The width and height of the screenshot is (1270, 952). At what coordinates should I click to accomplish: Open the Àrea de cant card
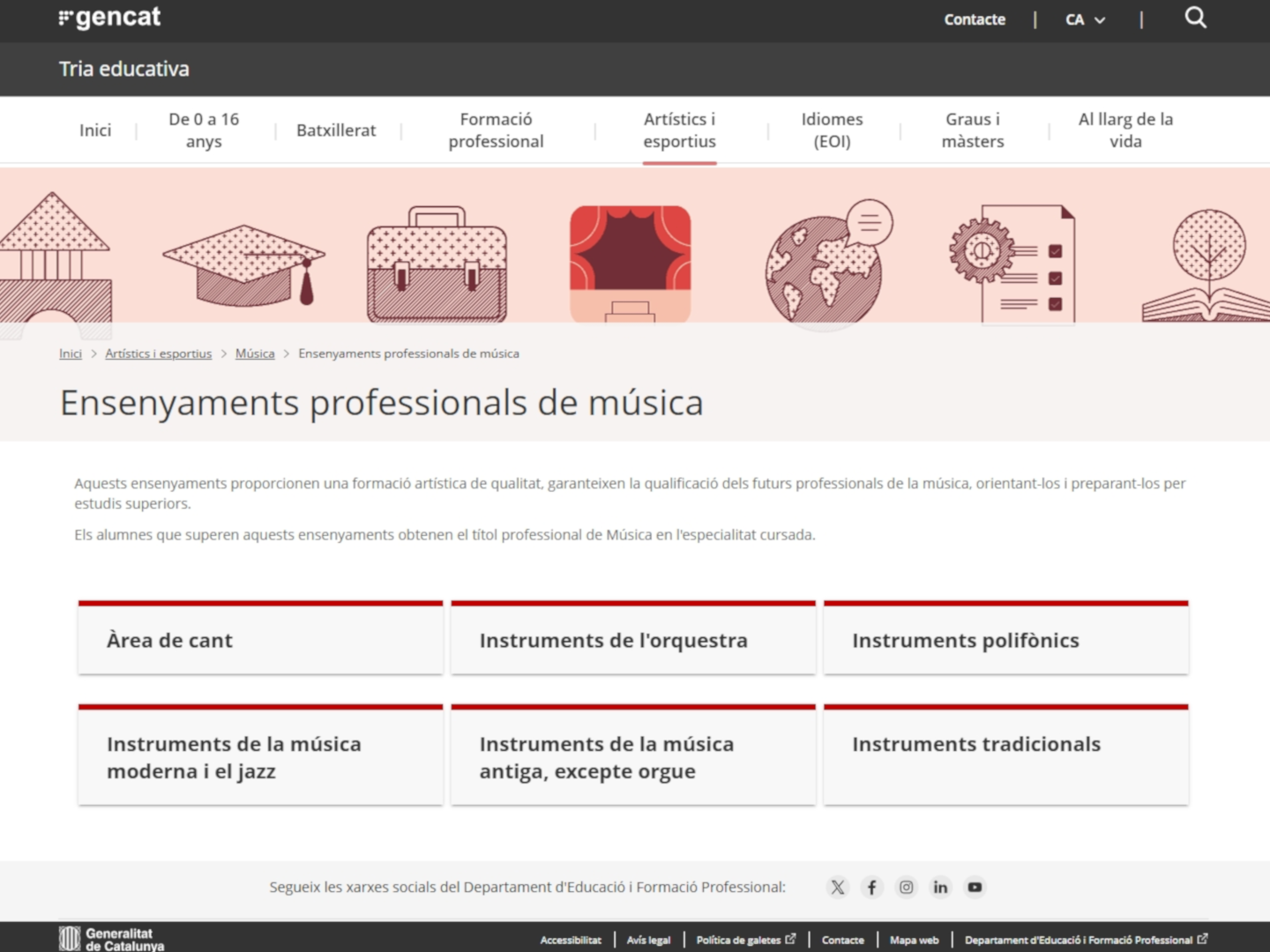pyautogui.click(x=260, y=639)
